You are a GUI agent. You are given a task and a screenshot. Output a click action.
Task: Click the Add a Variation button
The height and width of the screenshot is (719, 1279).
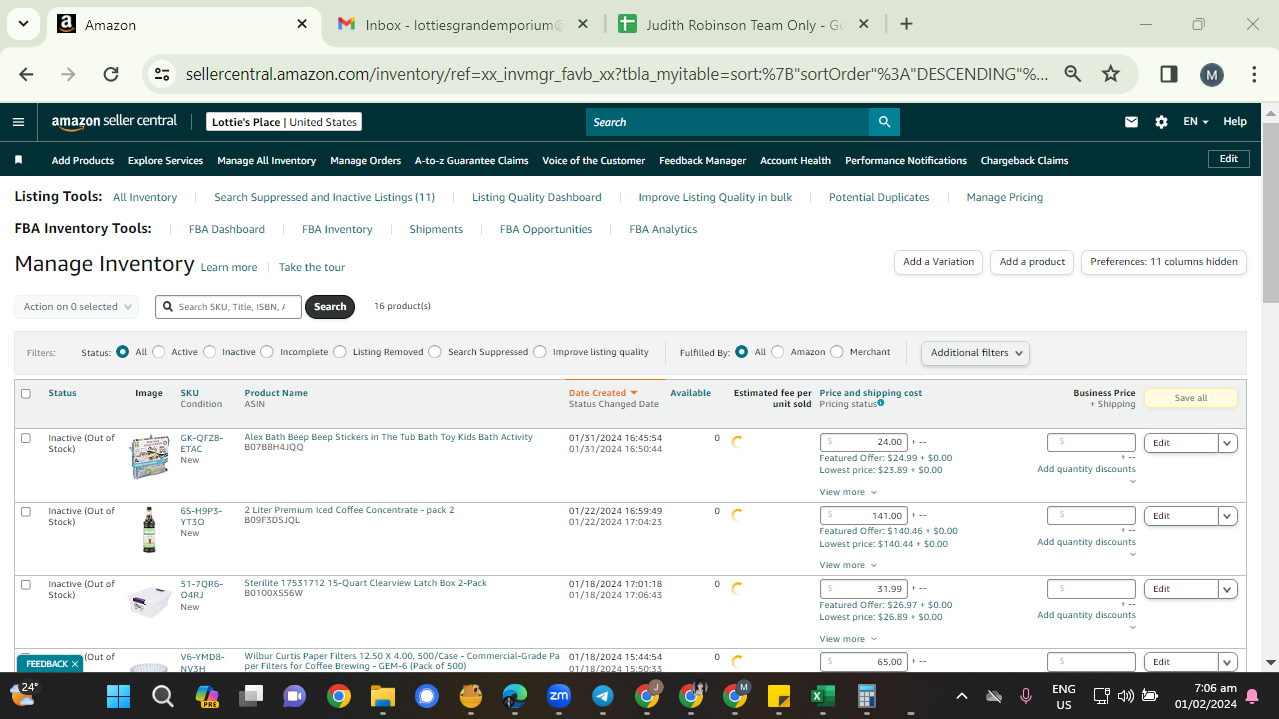point(938,262)
